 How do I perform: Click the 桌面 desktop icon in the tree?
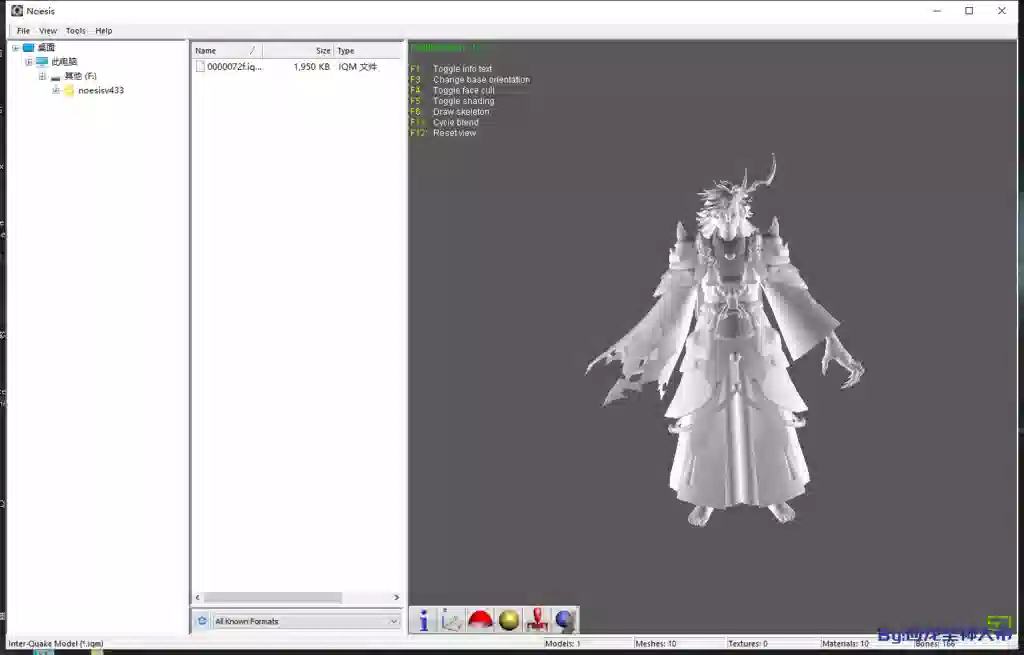coord(29,47)
